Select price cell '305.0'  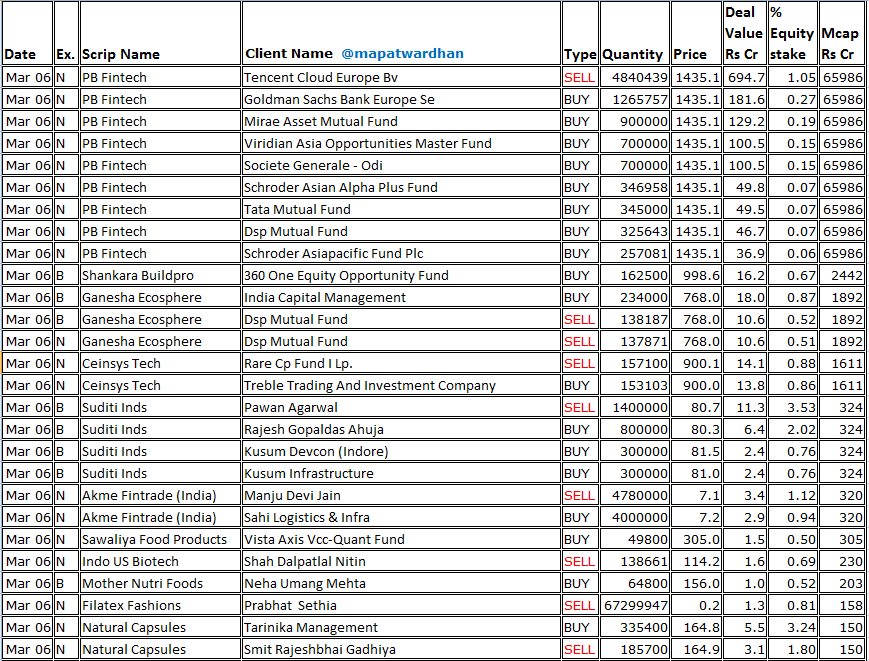click(696, 539)
